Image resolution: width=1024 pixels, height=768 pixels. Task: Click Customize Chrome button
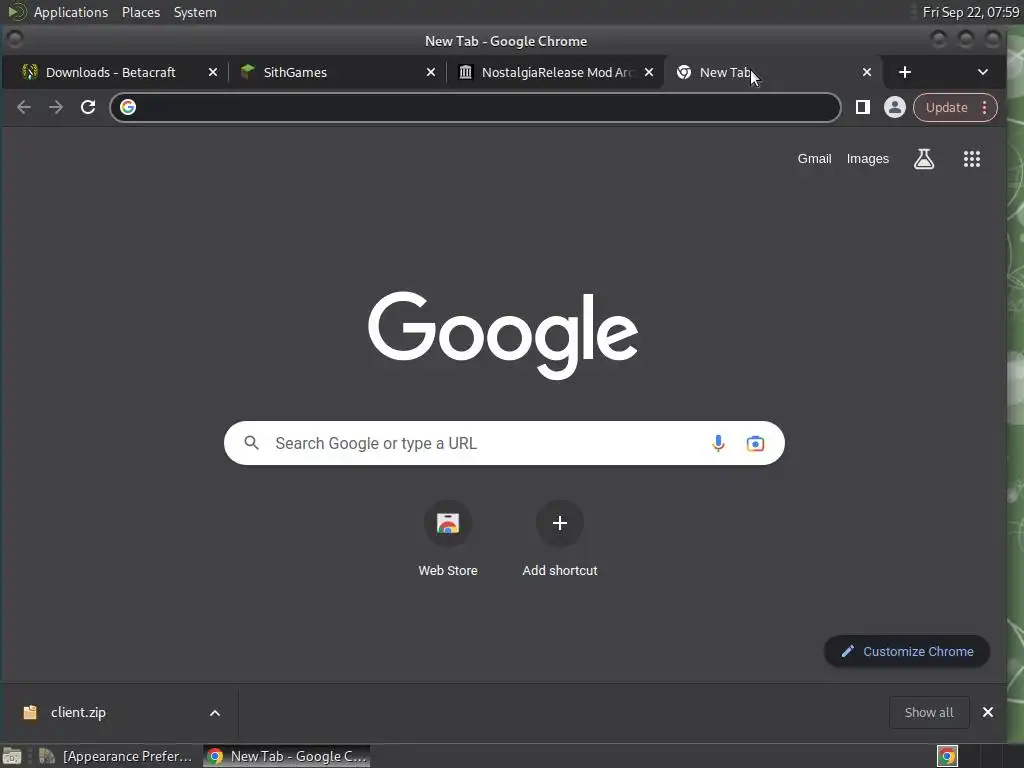[x=907, y=651]
